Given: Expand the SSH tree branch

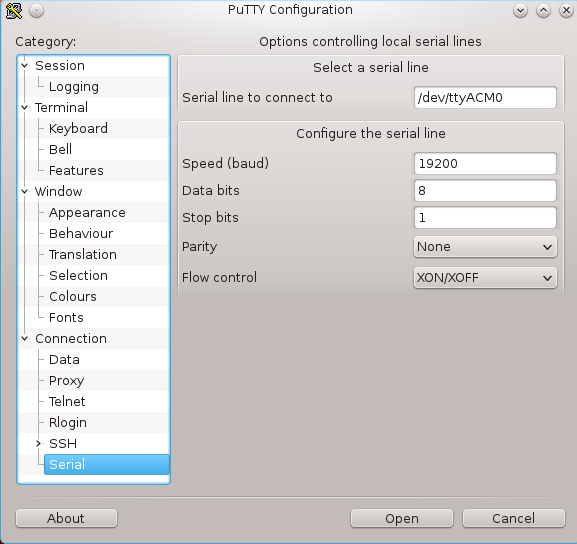Looking at the screenshot, I should (x=38, y=444).
